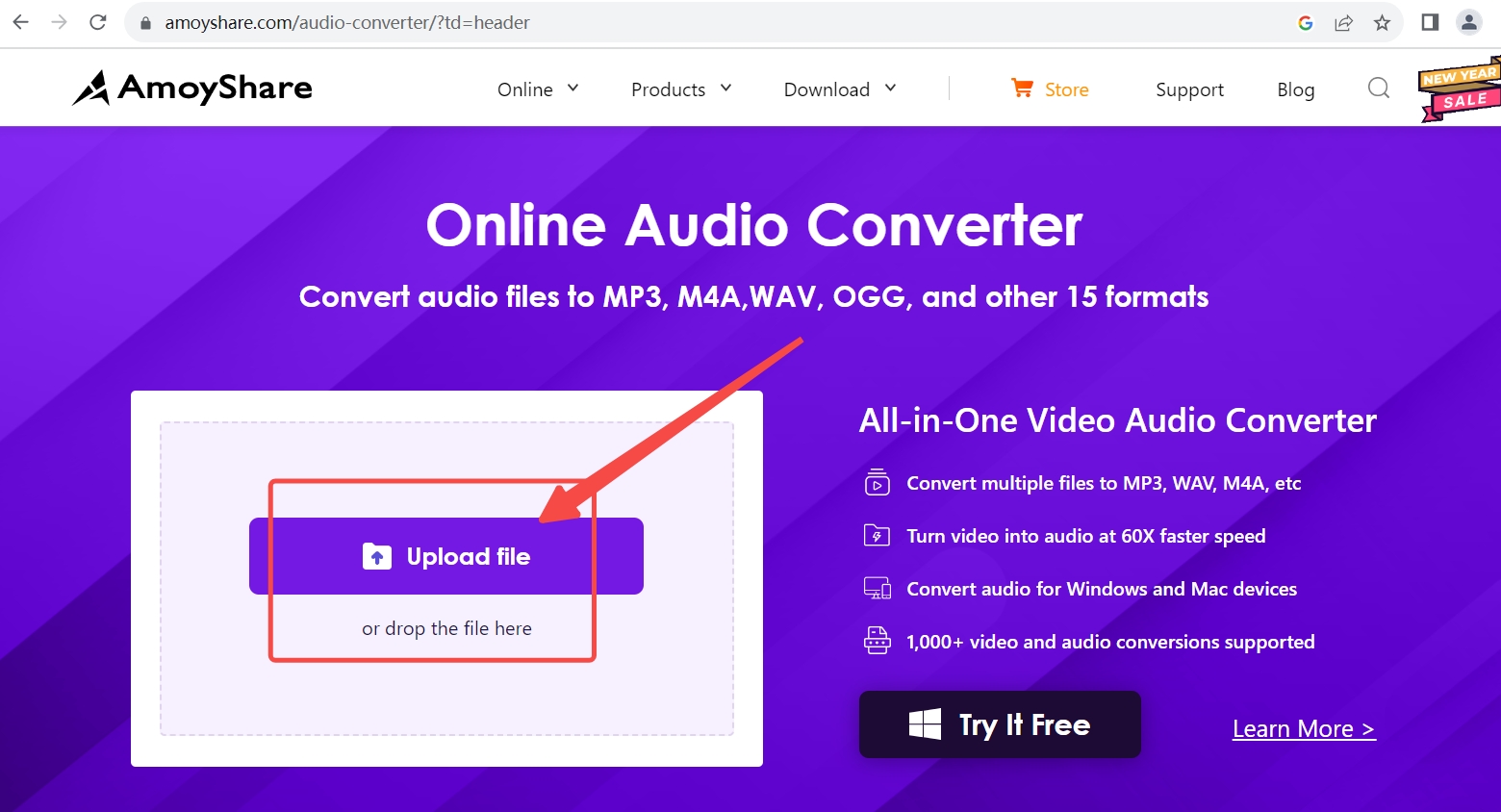Click the browser share icon
Screen dimensions: 1501x812
tap(1344, 21)
